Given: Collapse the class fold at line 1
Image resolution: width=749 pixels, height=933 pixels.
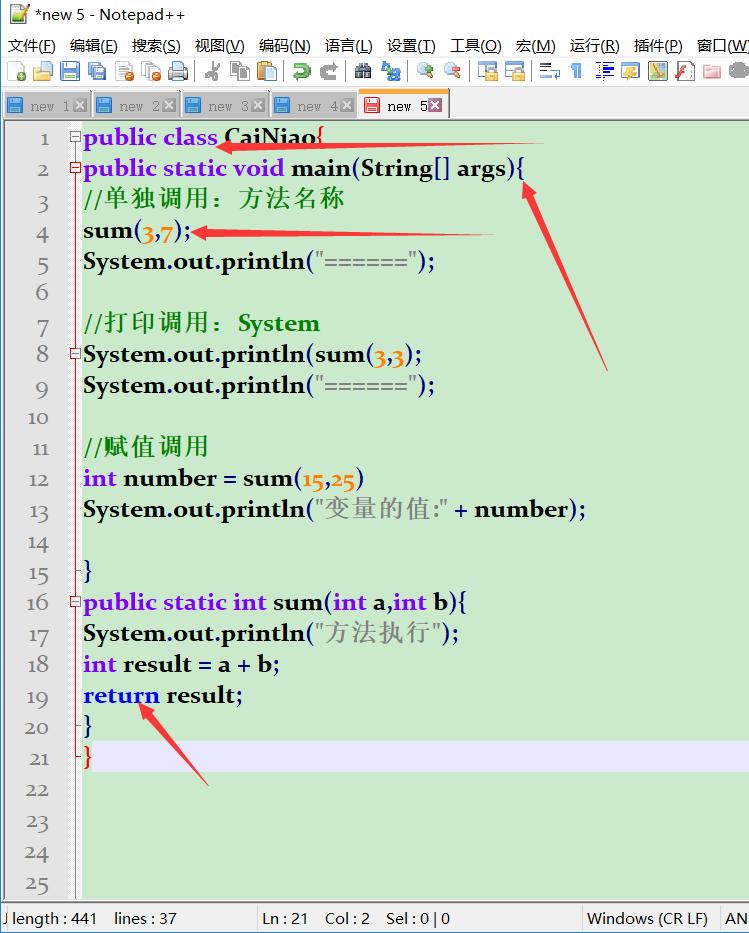Looking at the screenshot, I should 75,137.
